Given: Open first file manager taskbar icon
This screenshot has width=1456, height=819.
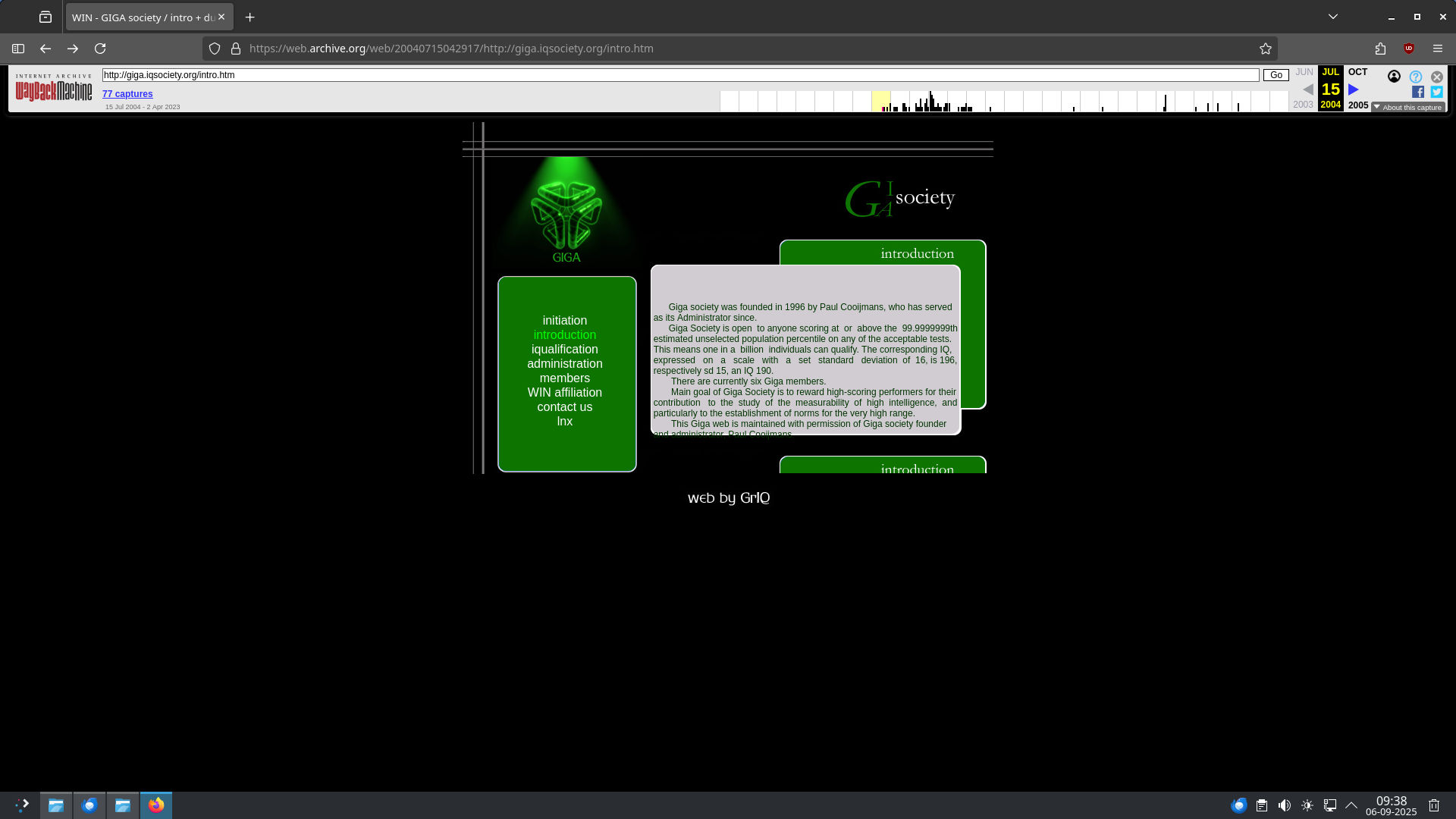Looking at the screenshot, I should 56,805.
